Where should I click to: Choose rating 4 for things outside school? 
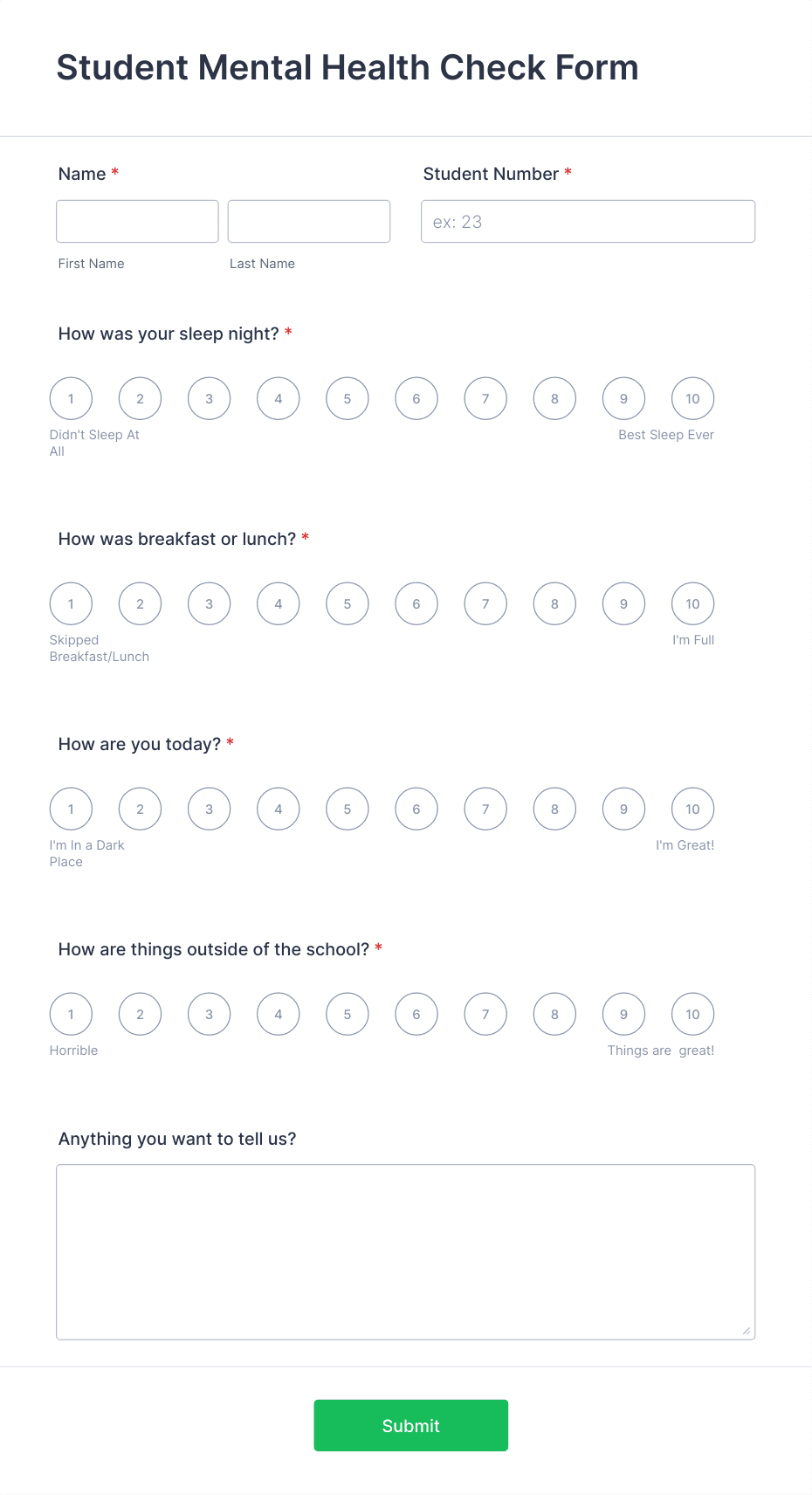tap(278, 1014)
